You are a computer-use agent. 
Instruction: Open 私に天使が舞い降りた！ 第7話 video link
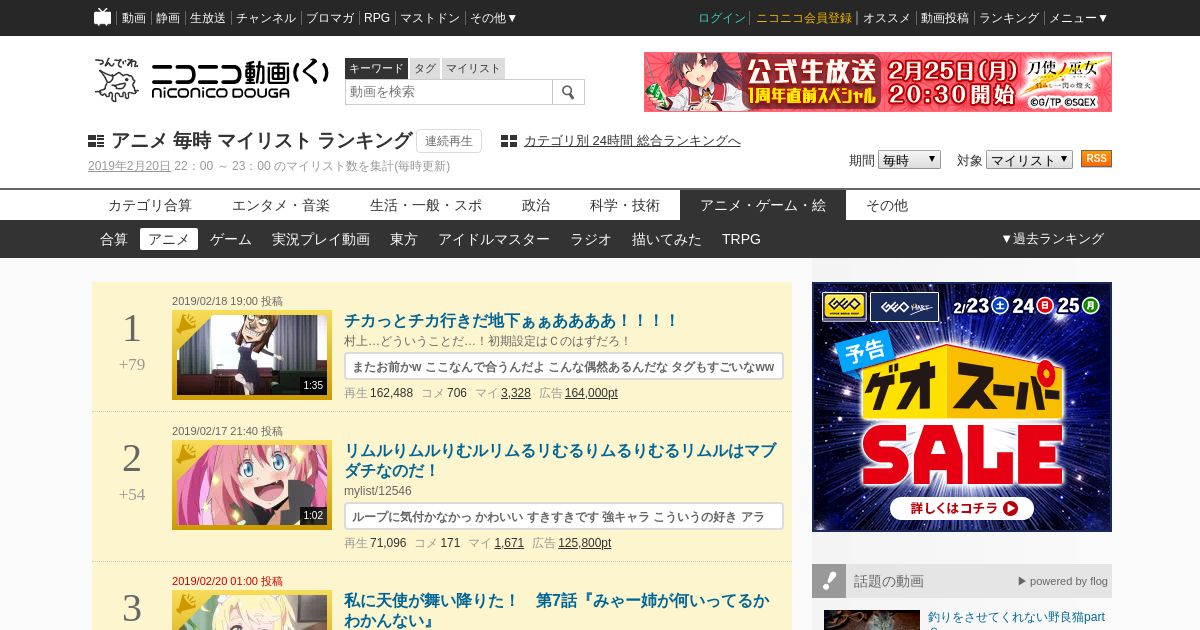(557, 610)
